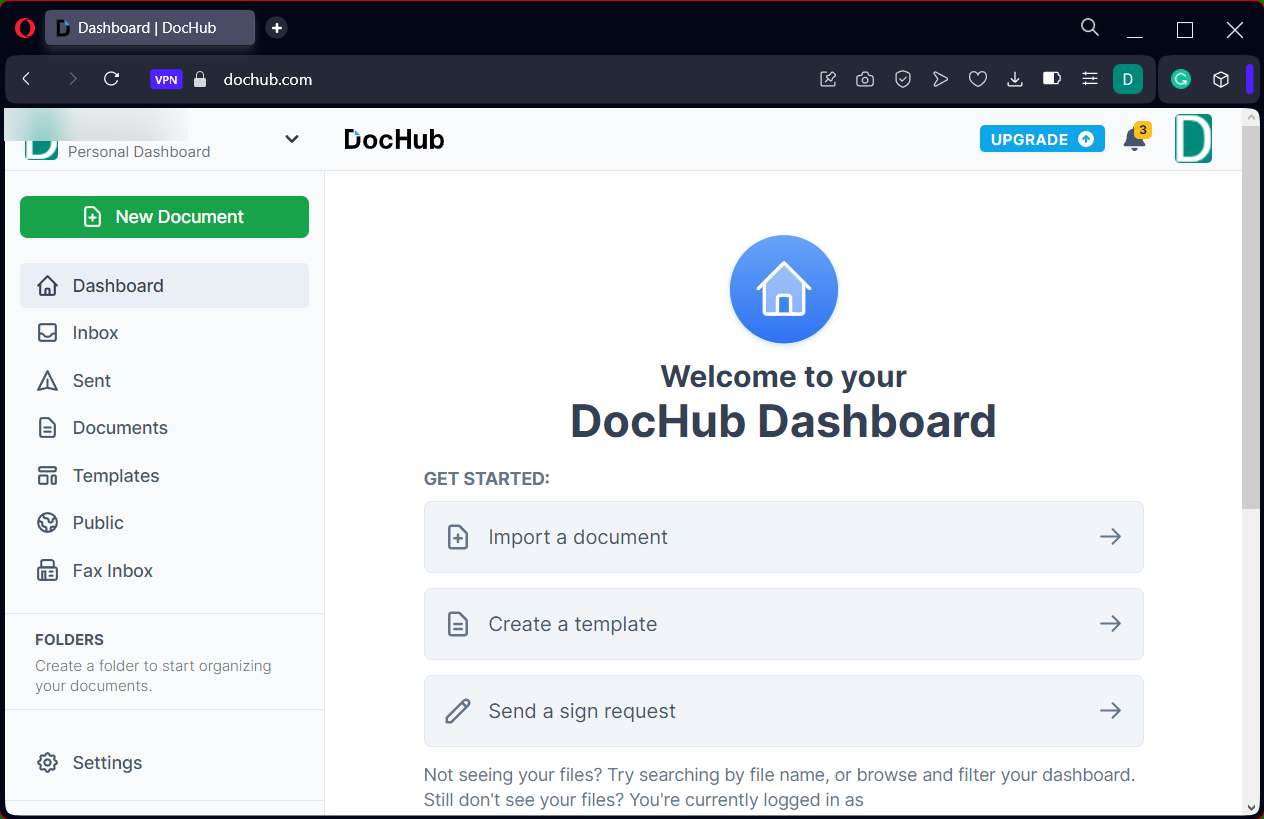
Task: Click the account avatar in sidebar header
Action: point(41,148)
